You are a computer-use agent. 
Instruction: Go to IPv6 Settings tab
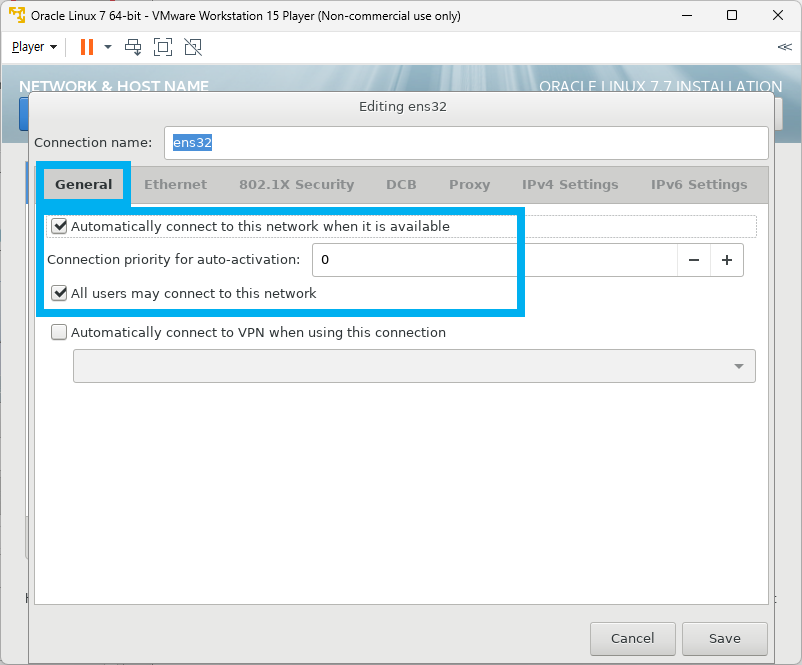coord(699,185)
